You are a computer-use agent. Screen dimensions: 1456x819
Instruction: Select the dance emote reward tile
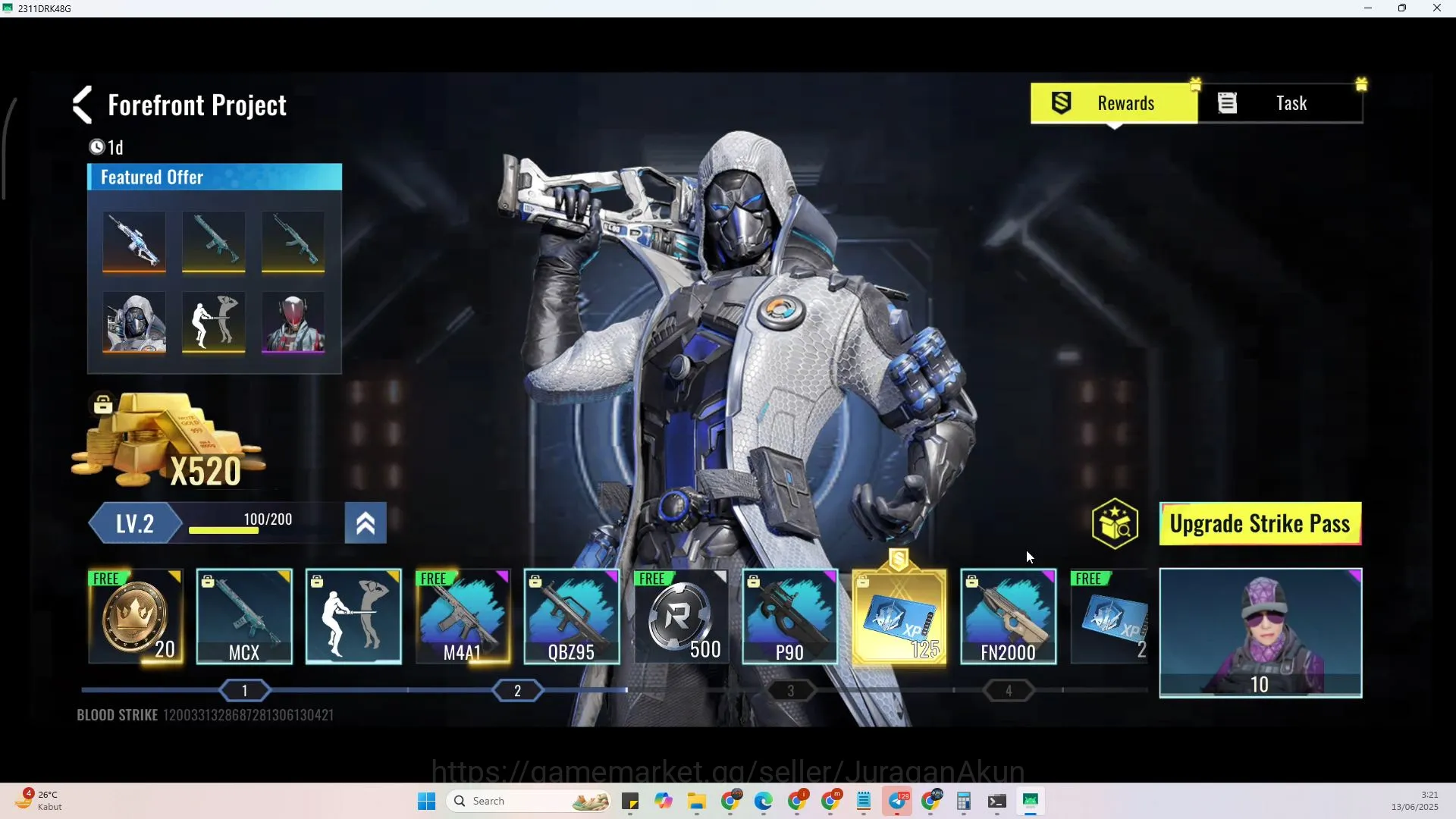tap(353, 617)
